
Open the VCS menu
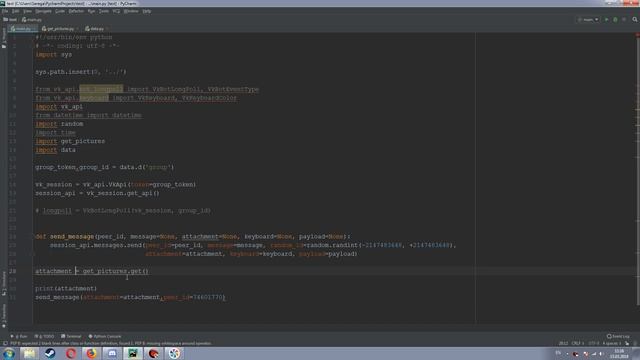pos(116,11)
